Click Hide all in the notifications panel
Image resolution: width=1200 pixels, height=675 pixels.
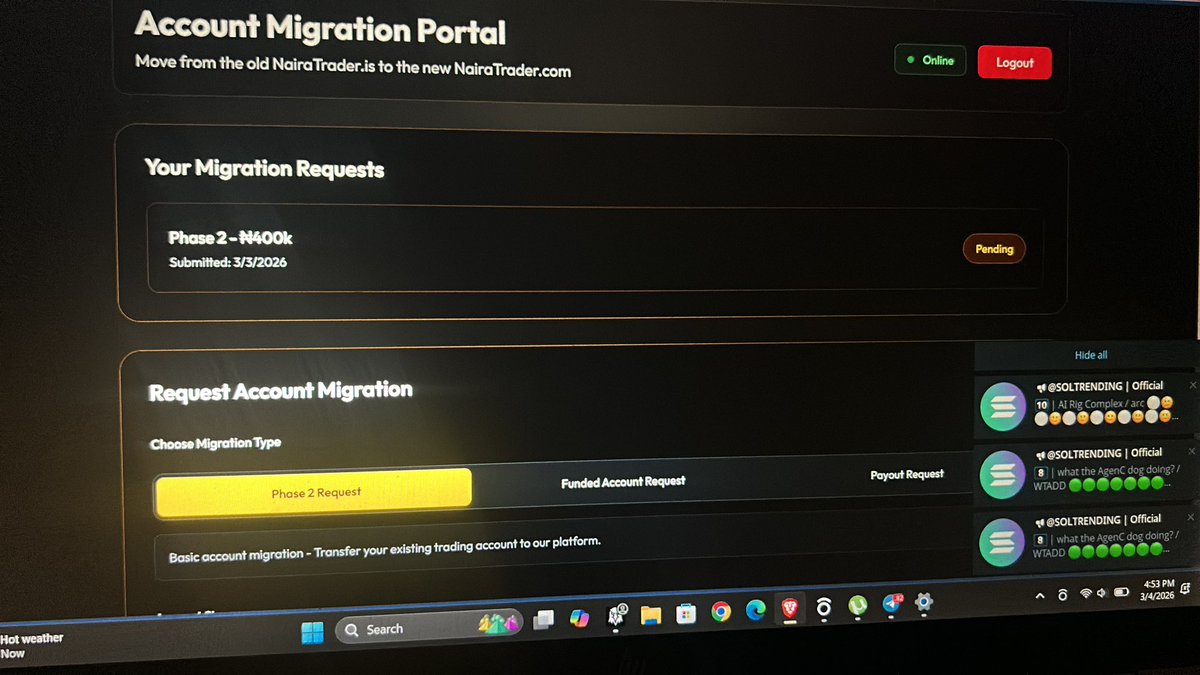[1091, 355]
